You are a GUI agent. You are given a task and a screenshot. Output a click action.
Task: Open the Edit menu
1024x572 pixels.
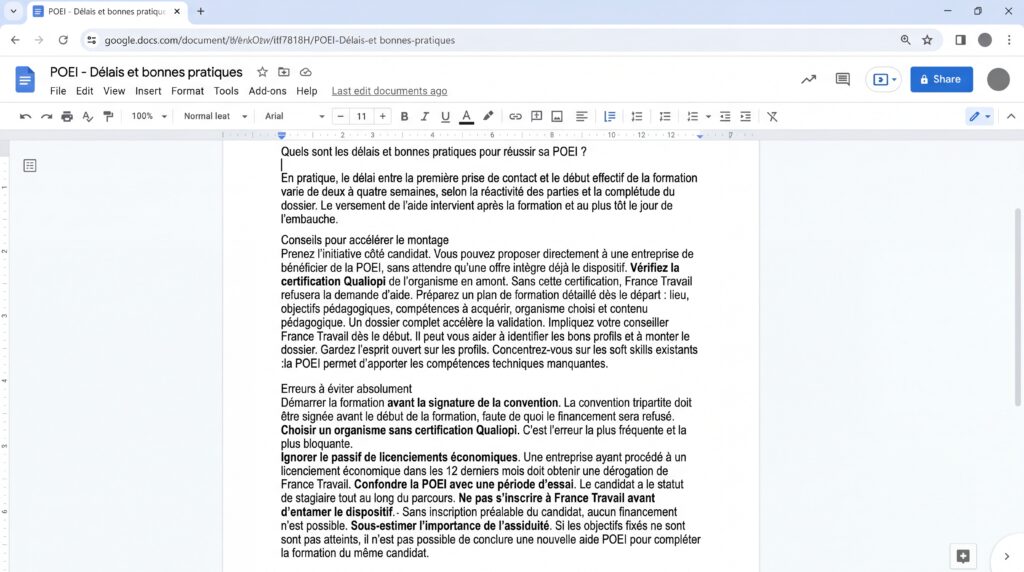pyautogui.click(x=84, y=91)
